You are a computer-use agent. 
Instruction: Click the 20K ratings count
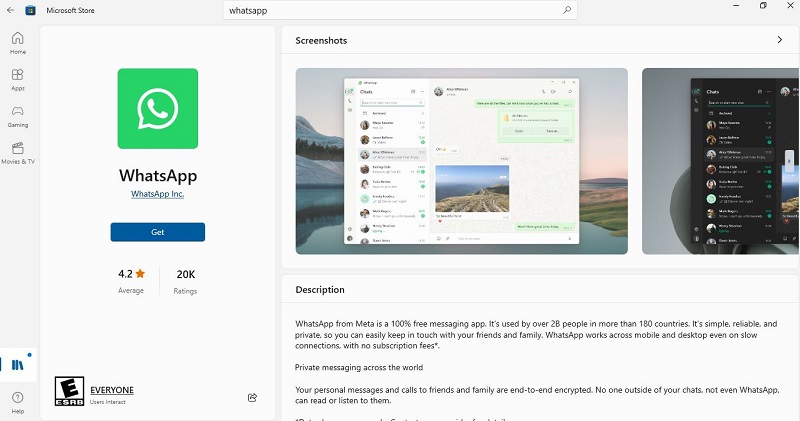pyautogui.click(x=185, y=281)
